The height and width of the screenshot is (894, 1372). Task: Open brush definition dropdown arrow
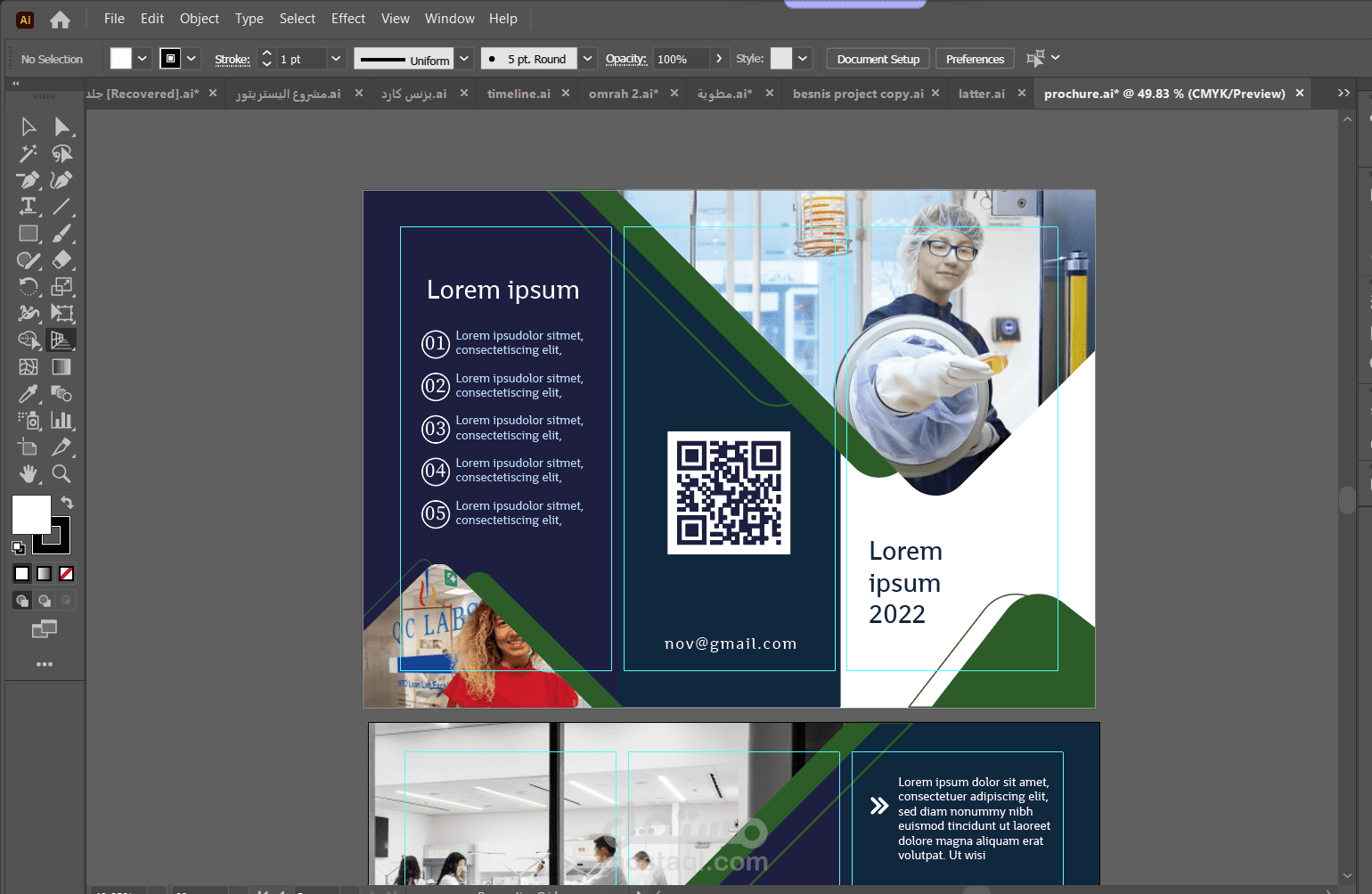point(588,59)
